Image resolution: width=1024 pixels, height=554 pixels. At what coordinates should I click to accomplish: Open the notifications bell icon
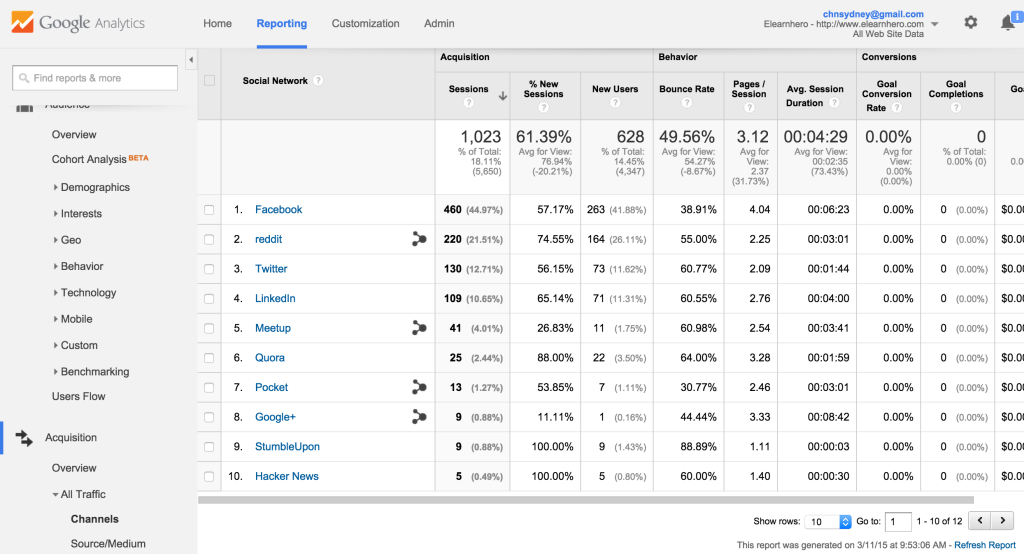(x=1008, y=23)
